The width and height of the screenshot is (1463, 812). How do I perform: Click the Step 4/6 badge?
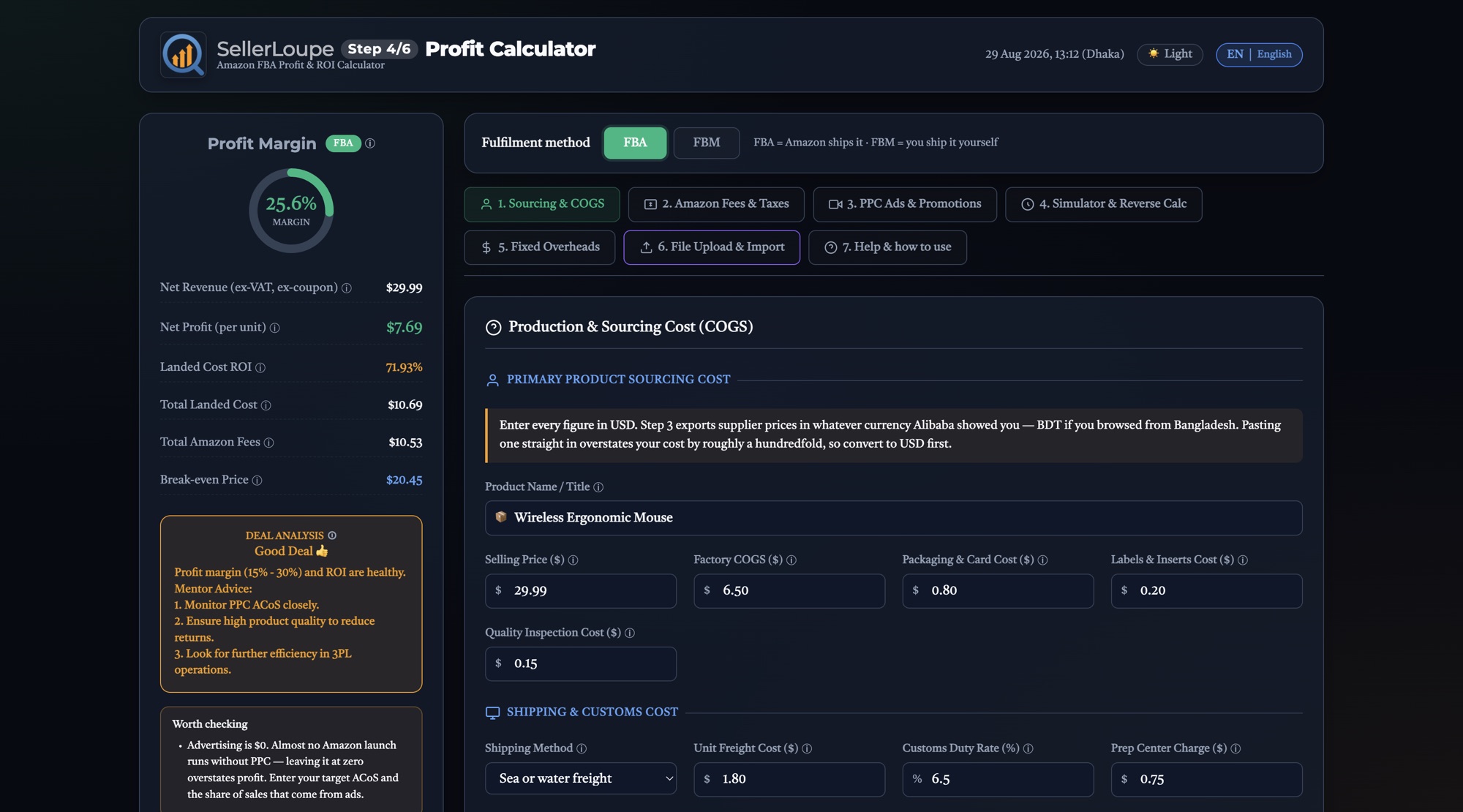(x=379, y=49)
